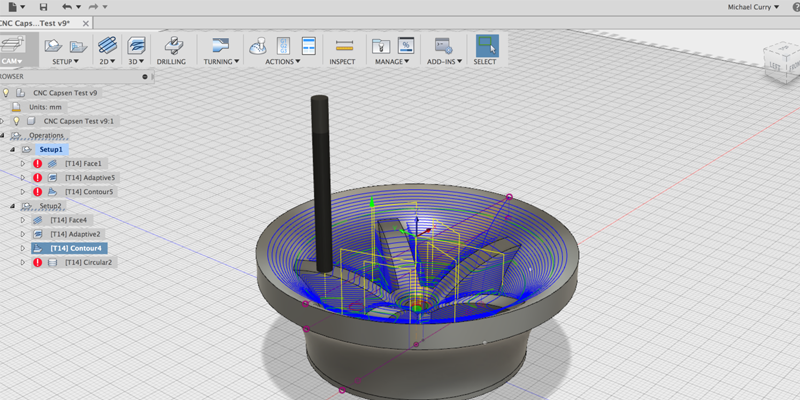The width and height of the screenshot is (800, 400).
Task: Open the CAM workspace dropdown
Action: coord(14,61)
